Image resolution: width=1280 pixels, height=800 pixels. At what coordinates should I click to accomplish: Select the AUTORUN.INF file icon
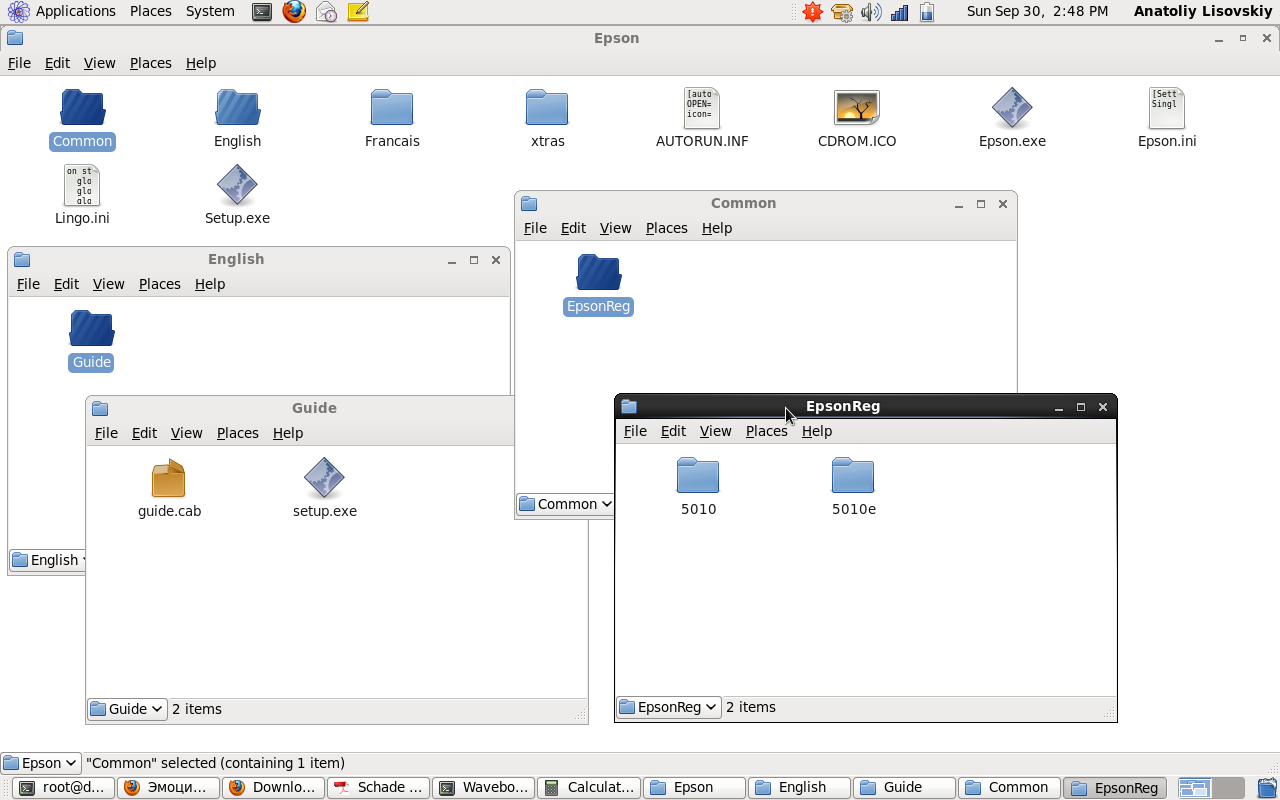coord(702,108)
